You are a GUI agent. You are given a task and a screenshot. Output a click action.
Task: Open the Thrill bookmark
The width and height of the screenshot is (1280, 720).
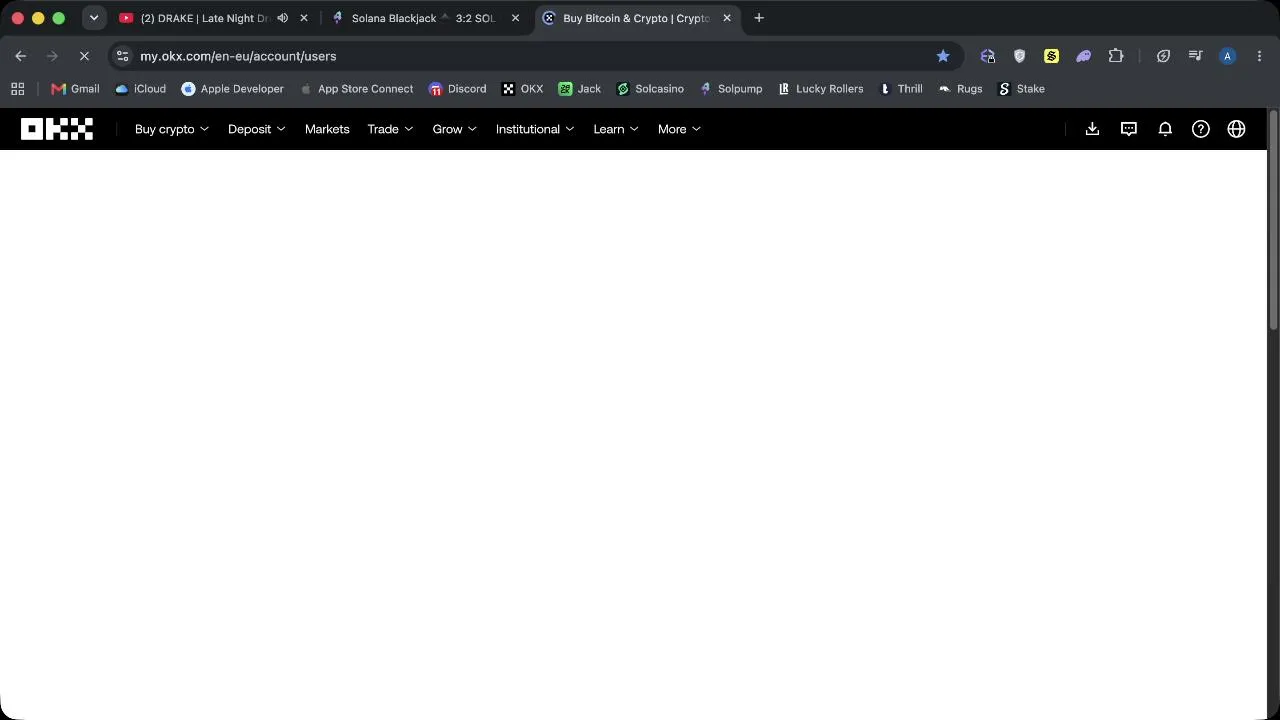pos(900,89)
